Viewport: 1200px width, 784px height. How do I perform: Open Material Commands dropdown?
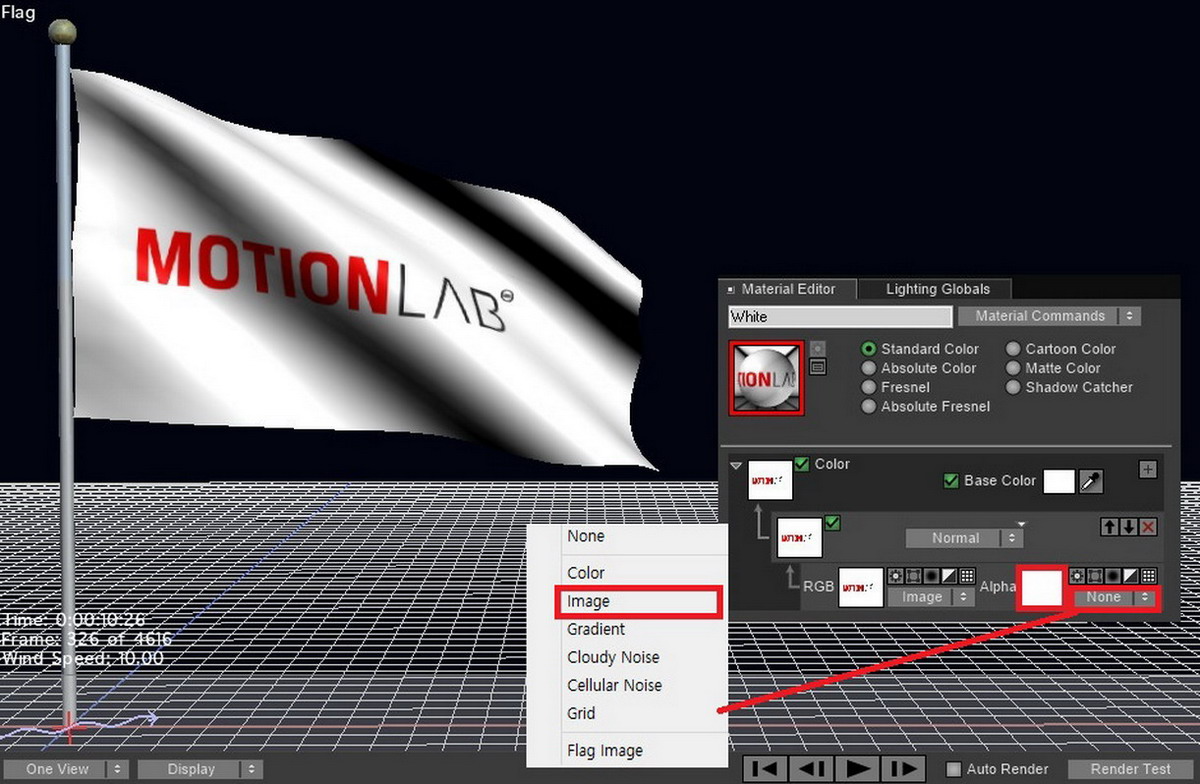pyautogui.click(x=1049, y=316)
